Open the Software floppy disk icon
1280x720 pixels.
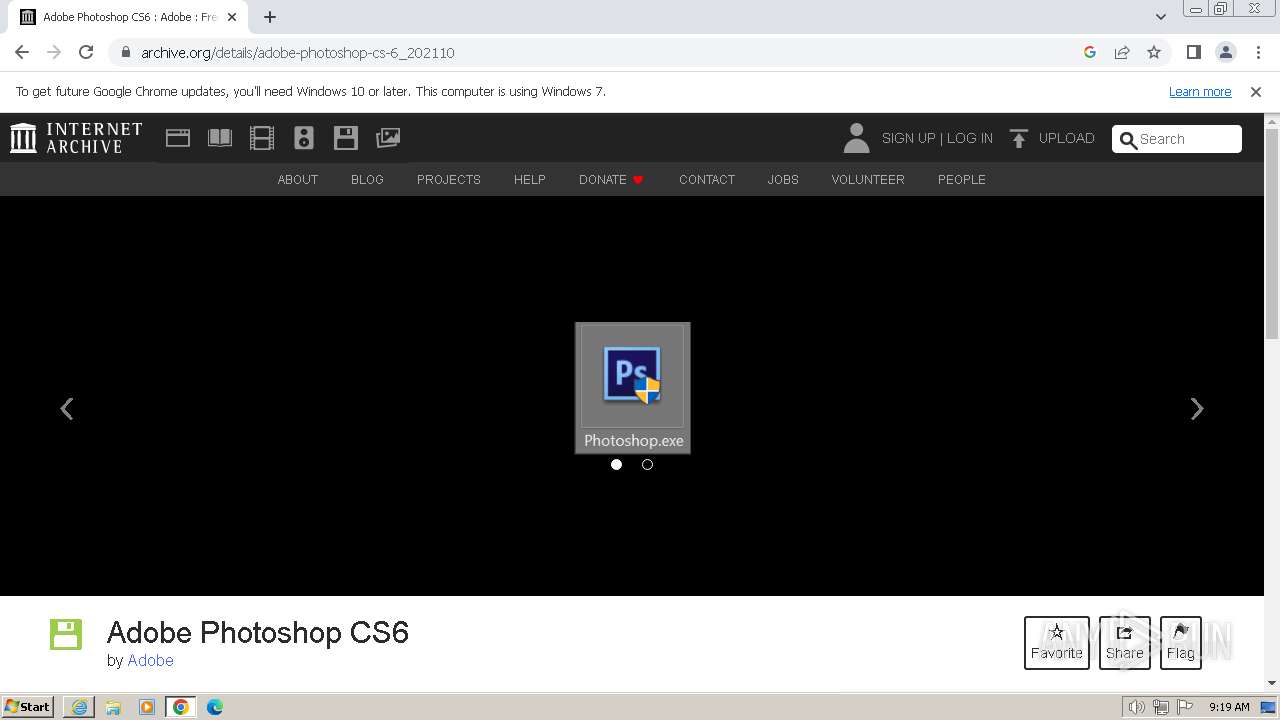[x=346, y=138]
